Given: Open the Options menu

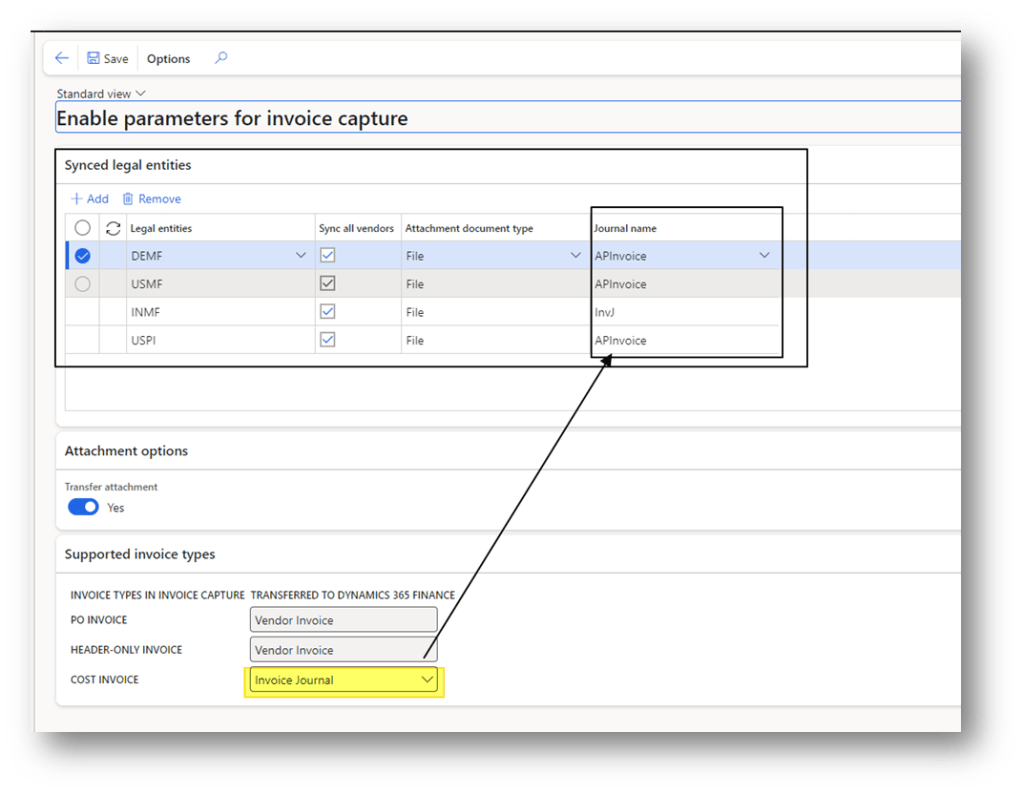Looking at the screenshot, I should tap(168, 59).
